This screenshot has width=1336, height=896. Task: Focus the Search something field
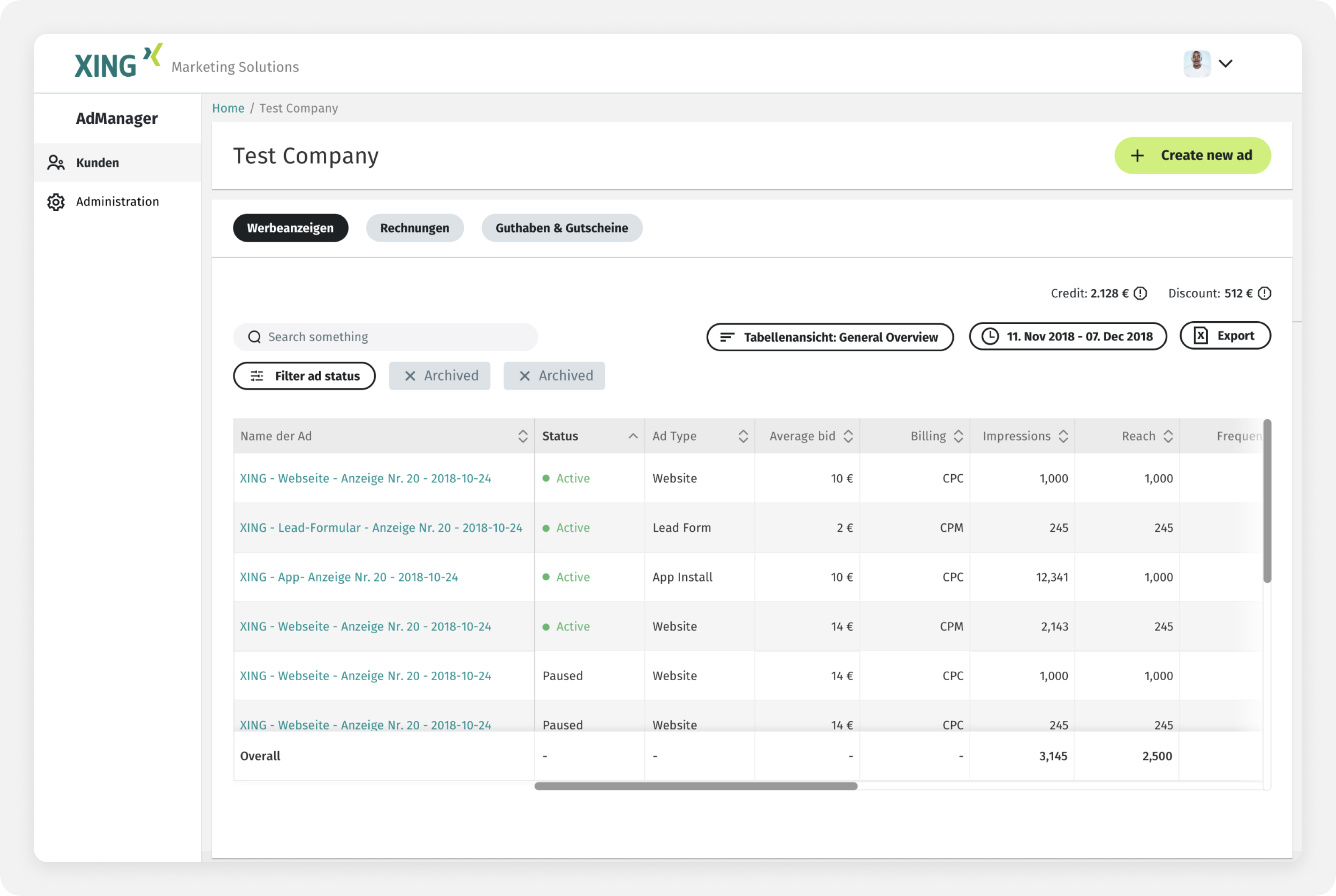[385, 337]
